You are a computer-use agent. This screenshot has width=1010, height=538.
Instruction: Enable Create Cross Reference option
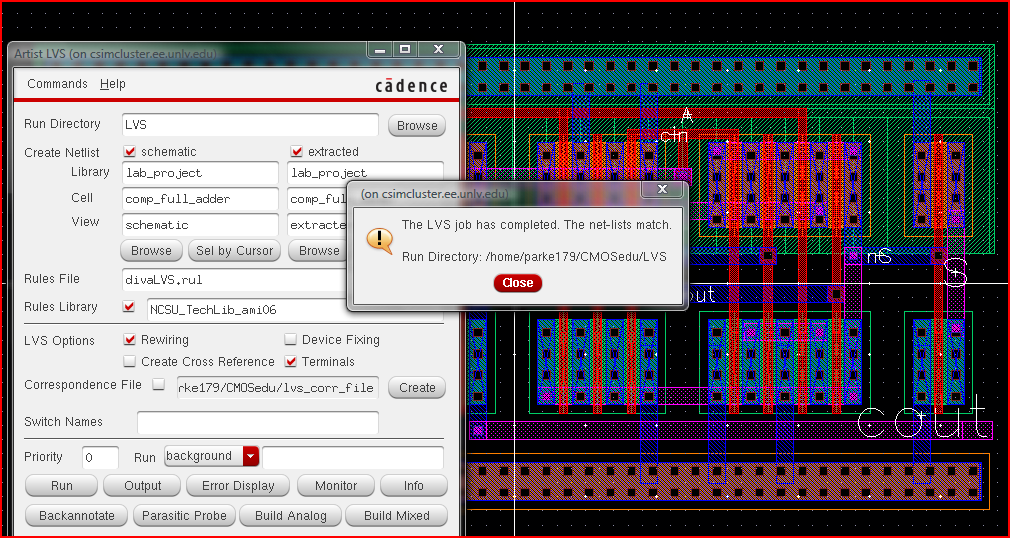(130, 362)
